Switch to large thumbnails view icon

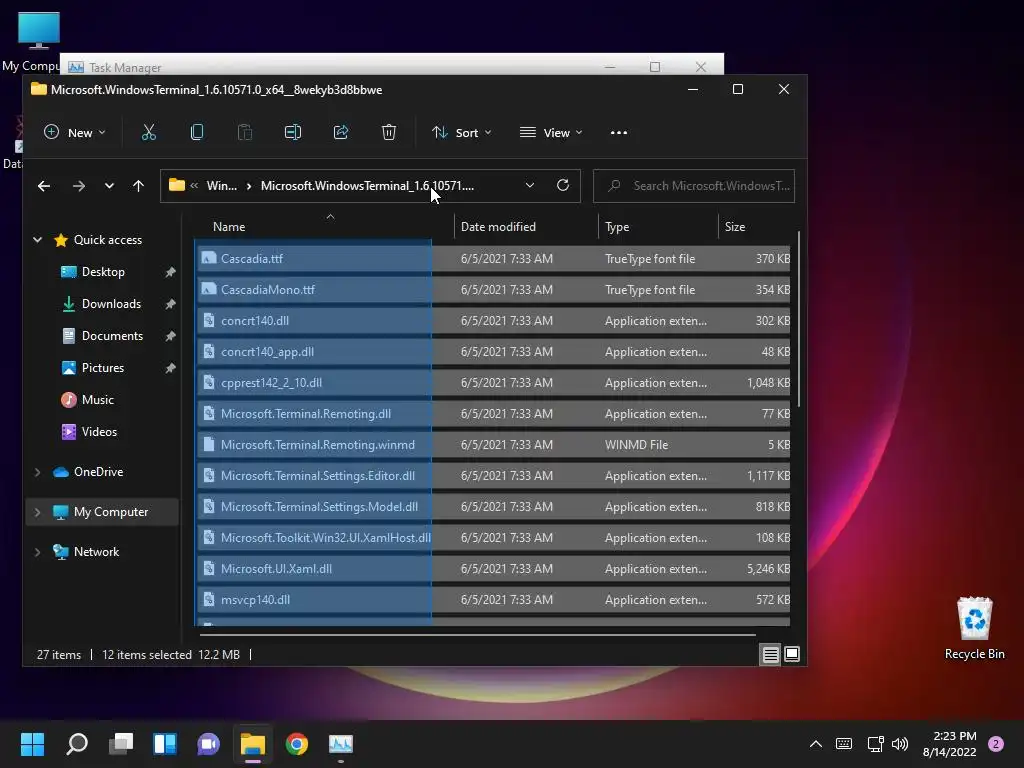pos(792,654)
